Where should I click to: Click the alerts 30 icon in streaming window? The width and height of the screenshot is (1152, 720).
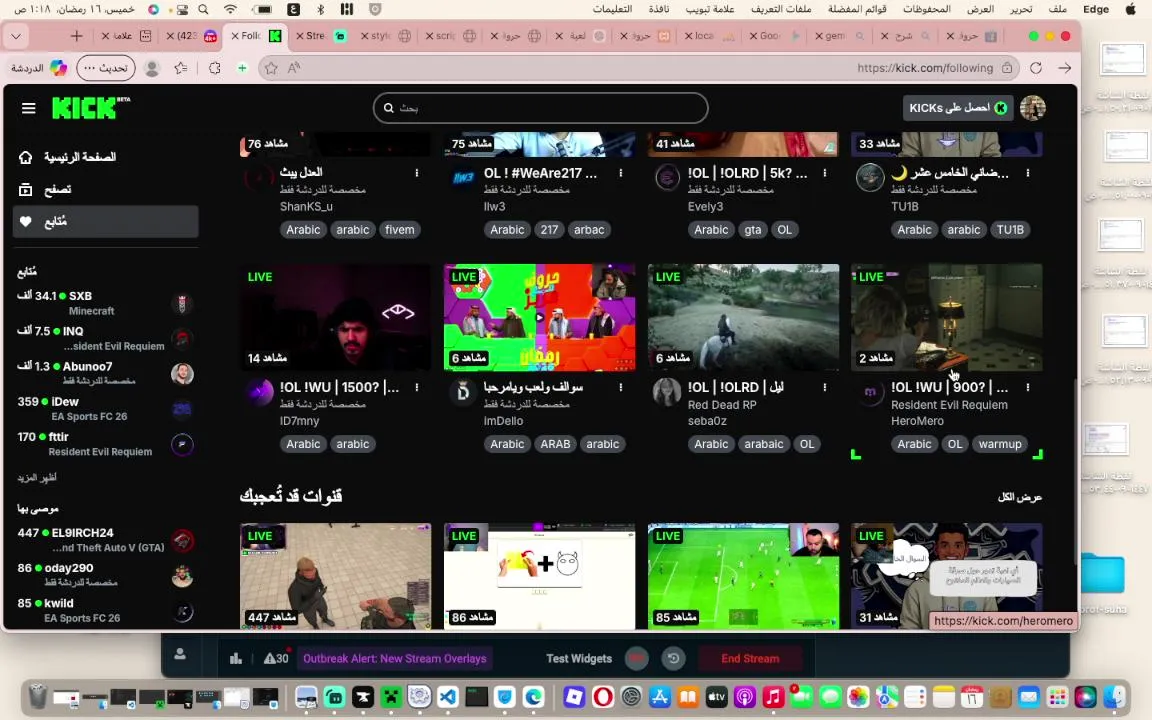276,658
